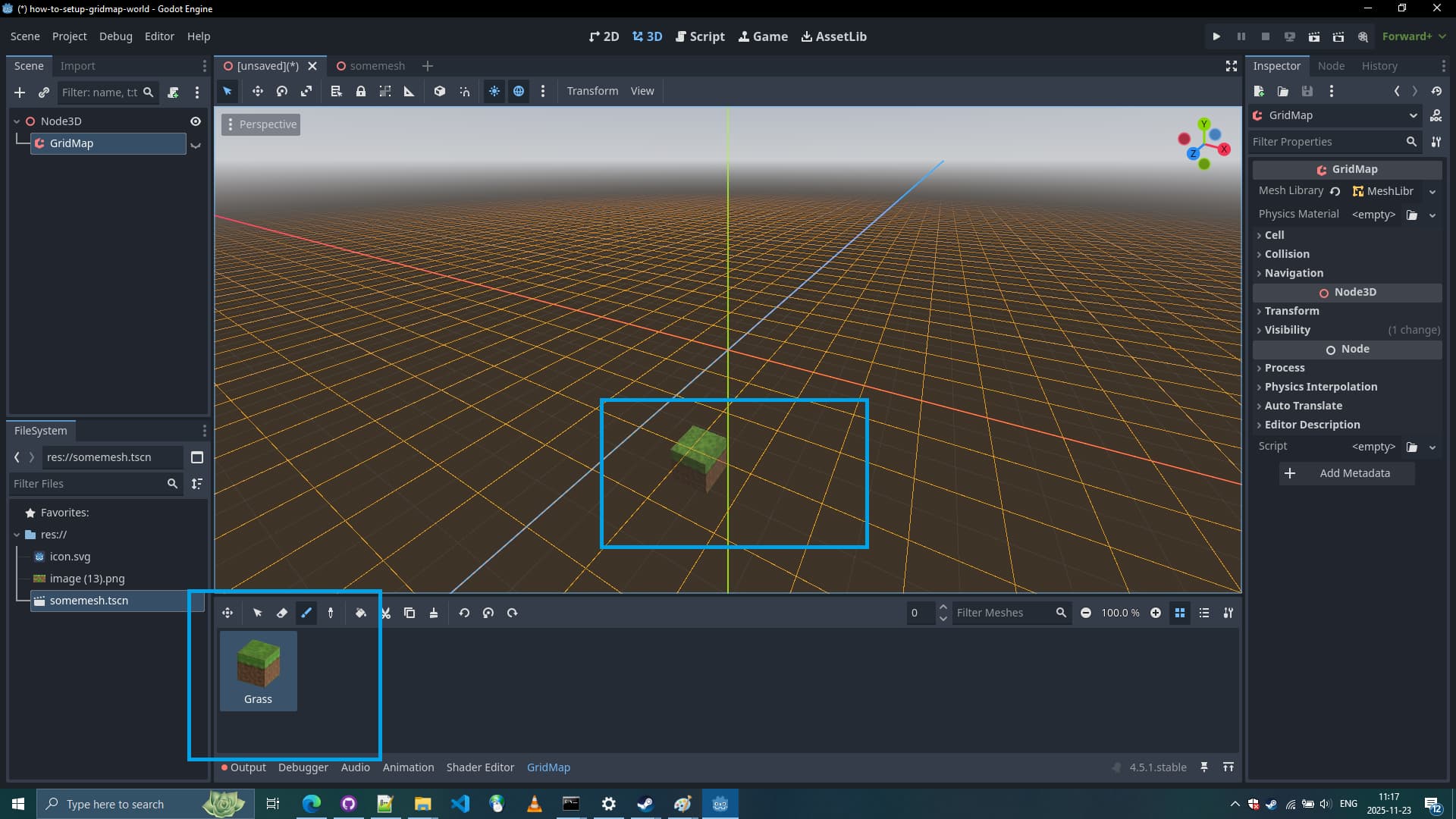Image resolution: width=1456 pixels, height=819 pixels.
Task: Select the GridMap paint brush tool
Action: pos(306,613)
